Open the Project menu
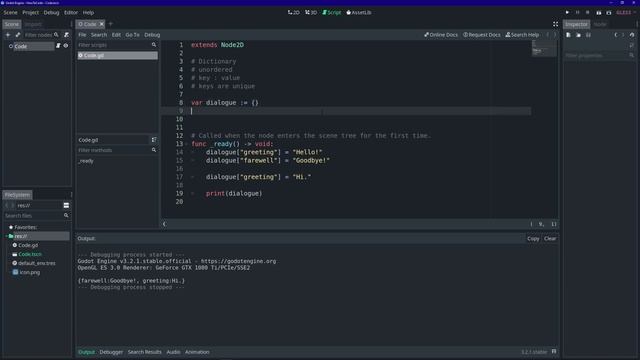Screen dimensions: 640x360 click(x=31, y=13)
